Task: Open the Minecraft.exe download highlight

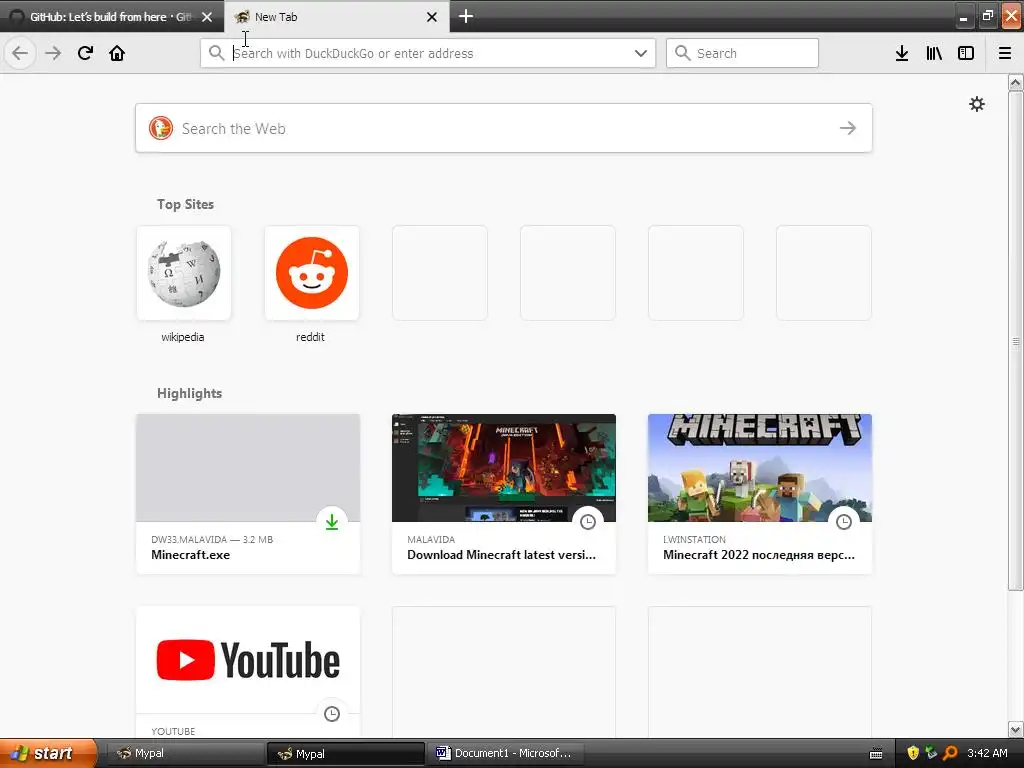Action: click(248, 494)
